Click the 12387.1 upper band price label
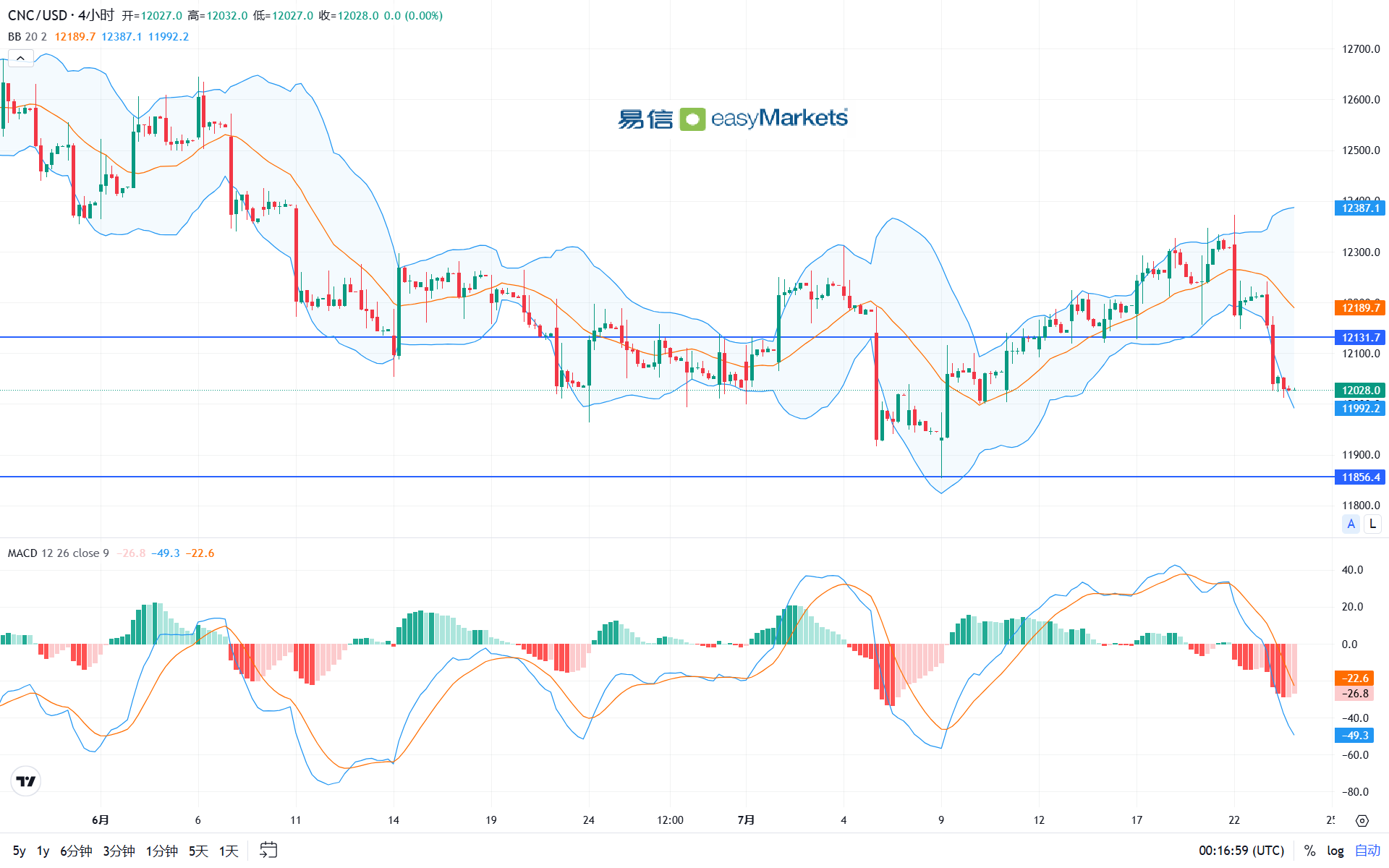 1360,208
